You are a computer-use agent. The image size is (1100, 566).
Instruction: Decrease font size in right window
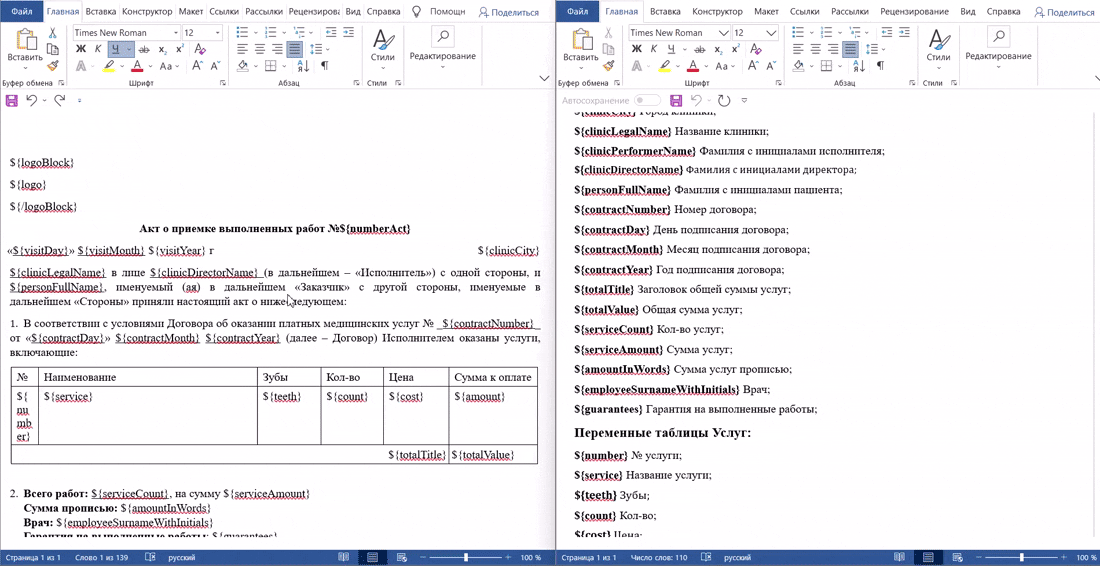(772, 66)
